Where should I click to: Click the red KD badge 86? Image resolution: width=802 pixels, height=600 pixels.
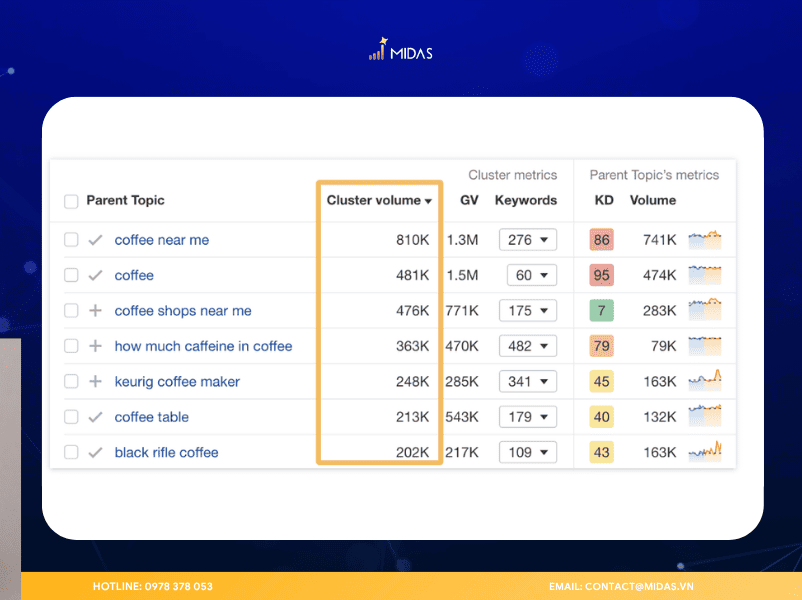pyautogui.click(x=602, y=239)
